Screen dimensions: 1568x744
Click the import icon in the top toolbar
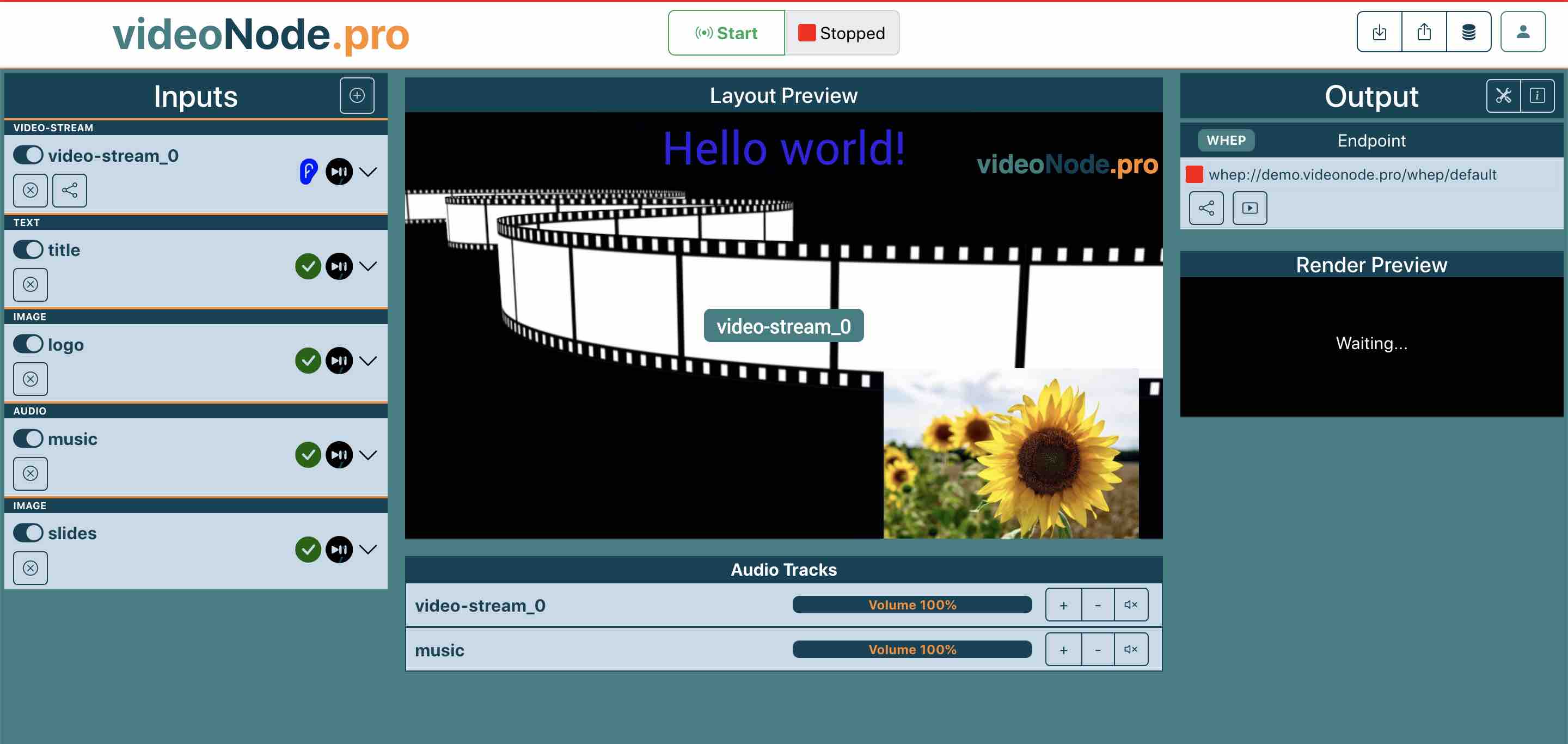coord(1380,32)
